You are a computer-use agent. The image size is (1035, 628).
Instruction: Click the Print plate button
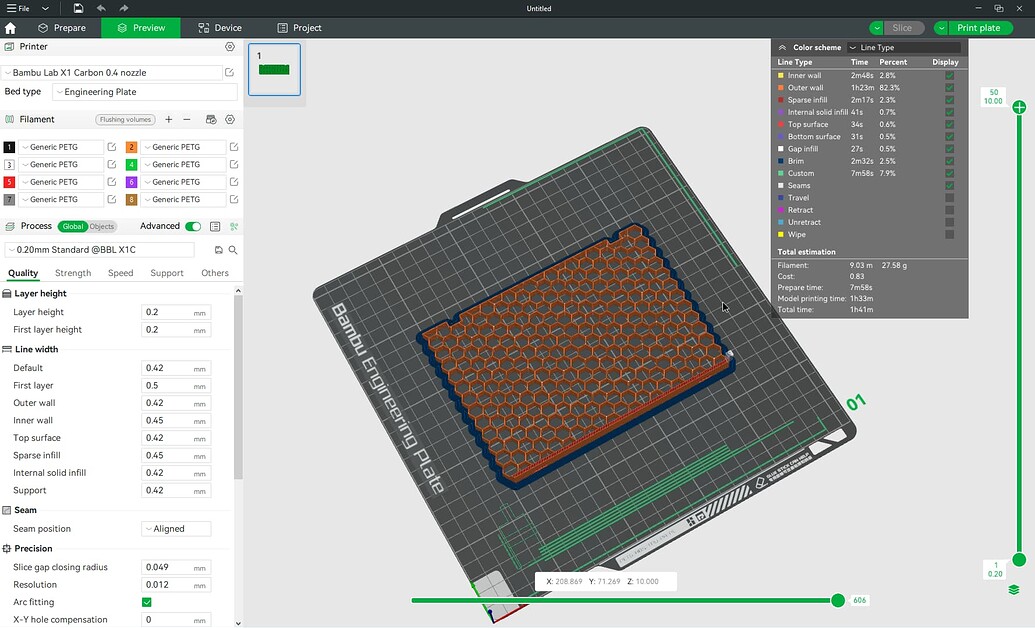(x=980, y=28)
